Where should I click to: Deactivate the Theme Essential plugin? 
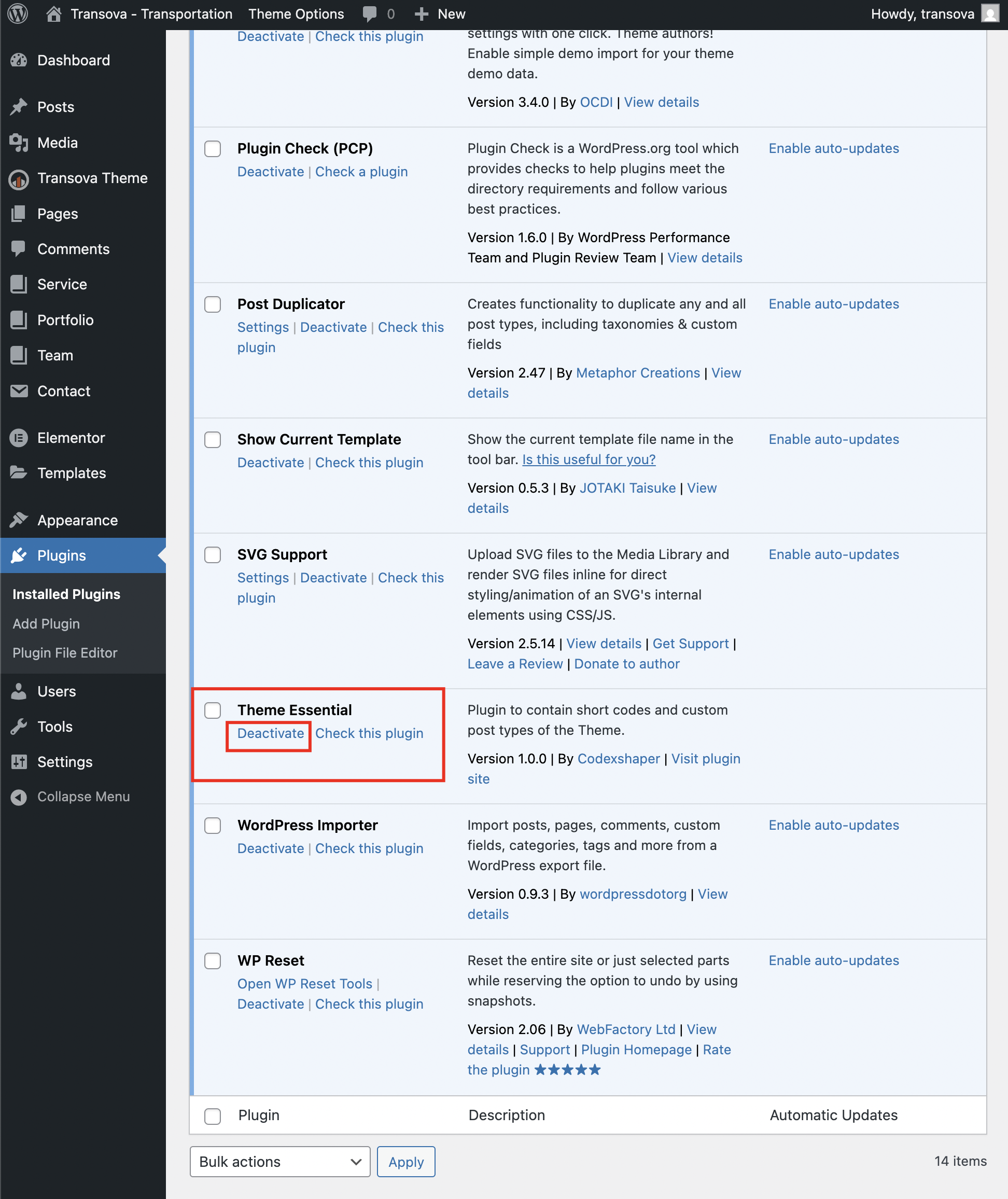(270, 733)
